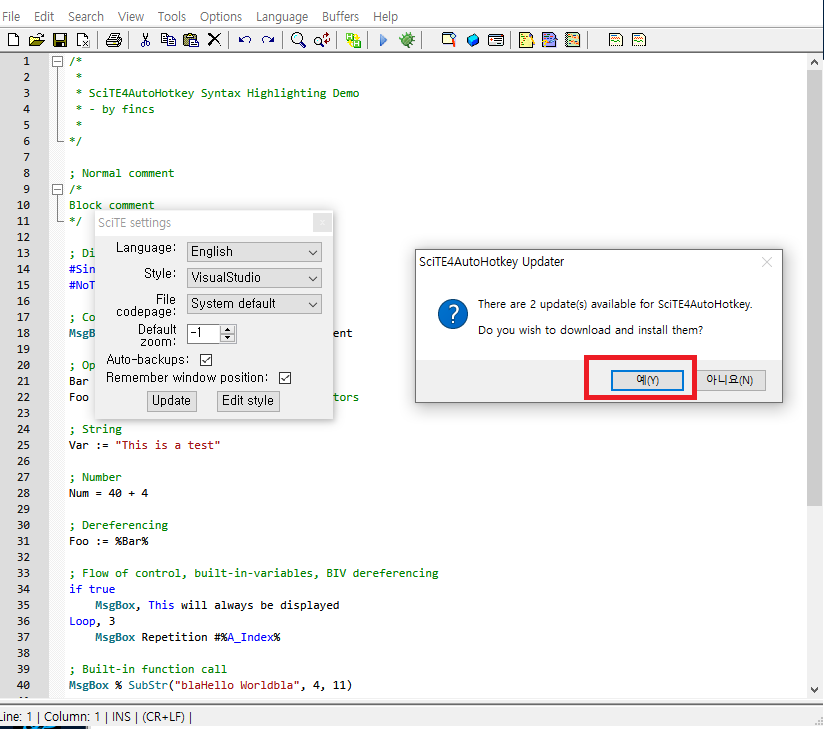The height and width of the screenshot is (729, 824).
Task: Click the text 'Num = 40 + 4'
Action: click(x=108, y=493)
